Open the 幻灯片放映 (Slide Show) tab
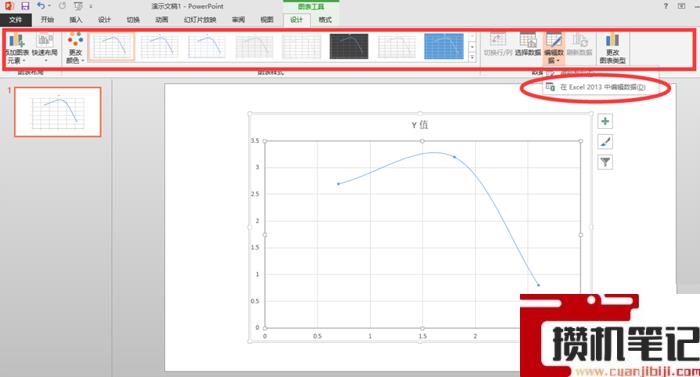The height and width of the screenshot is (377, 700). [200, 20]
